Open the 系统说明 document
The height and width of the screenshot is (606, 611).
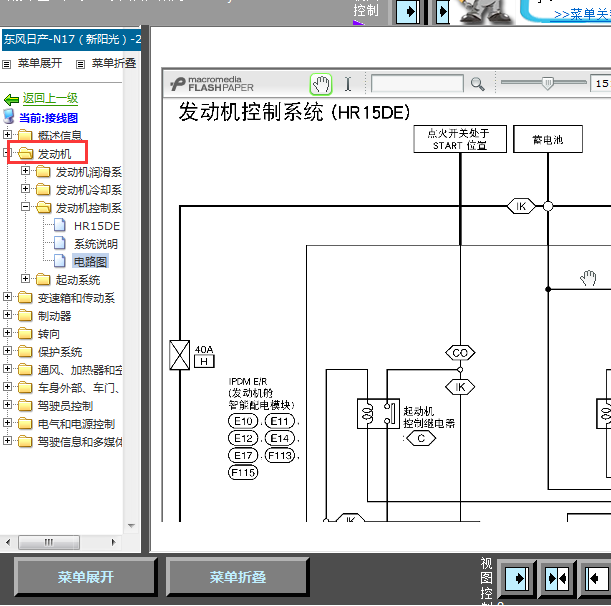coord(96,244)
